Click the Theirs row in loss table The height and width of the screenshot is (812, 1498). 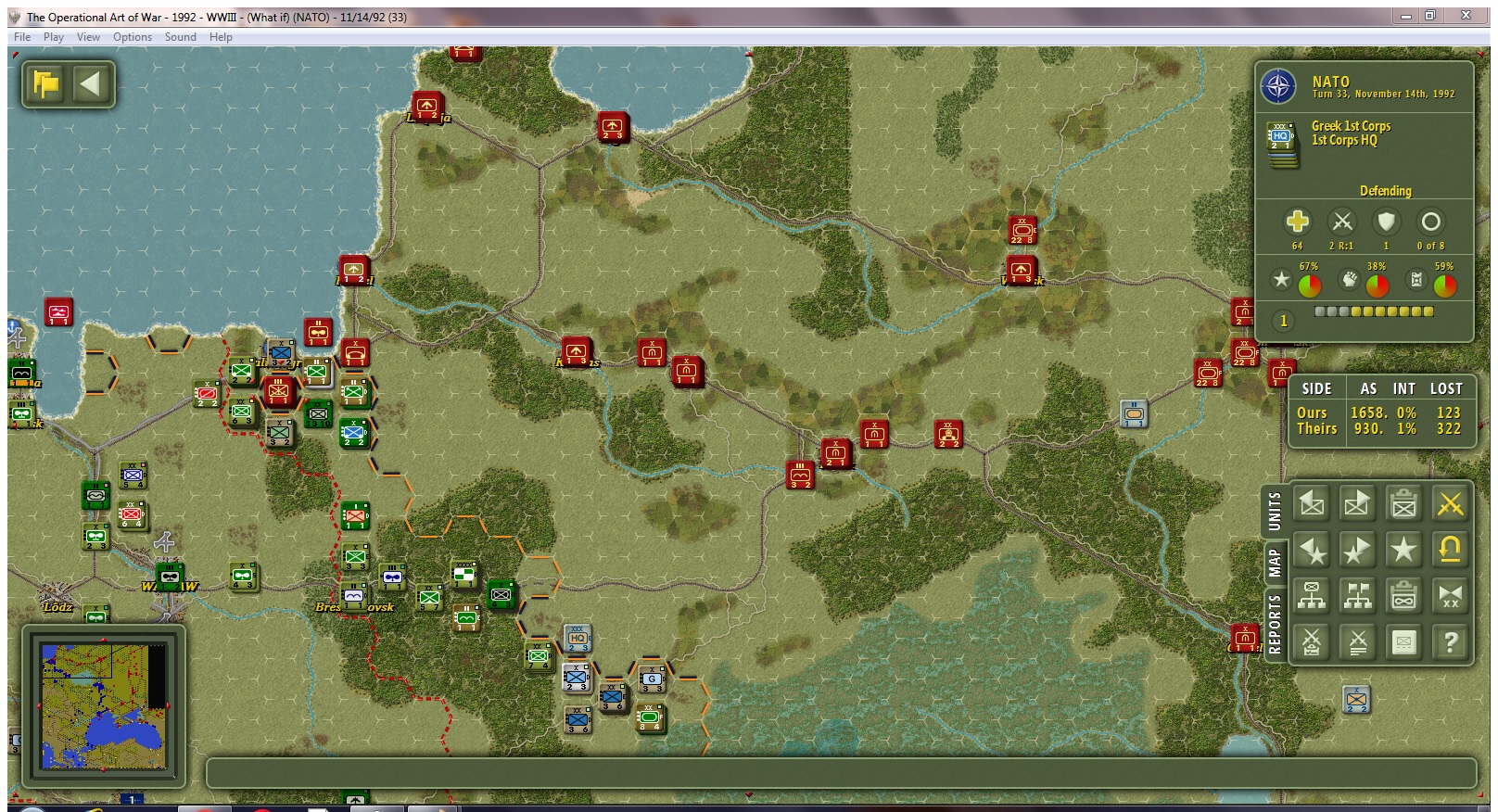(x=1379, y=428)
